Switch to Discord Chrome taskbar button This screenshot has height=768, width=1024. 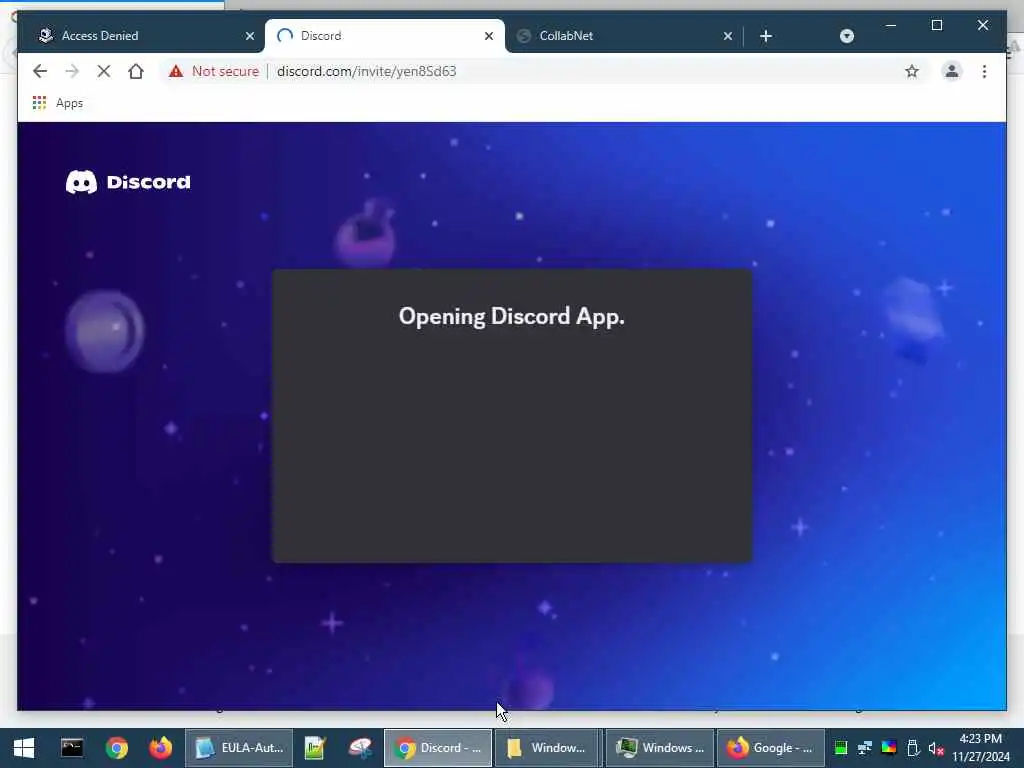438,748
